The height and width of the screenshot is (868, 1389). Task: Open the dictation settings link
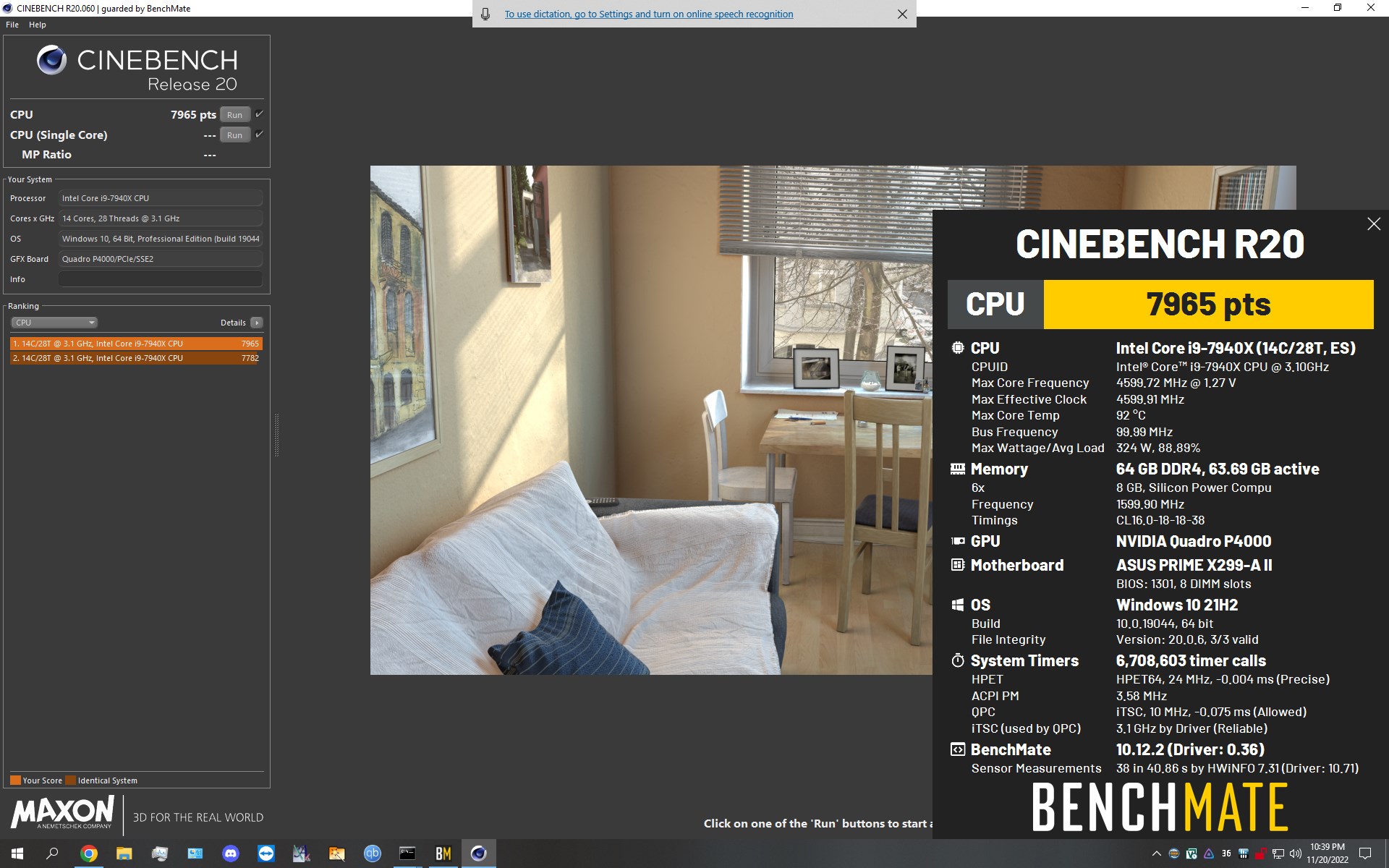tap(649, 14)
